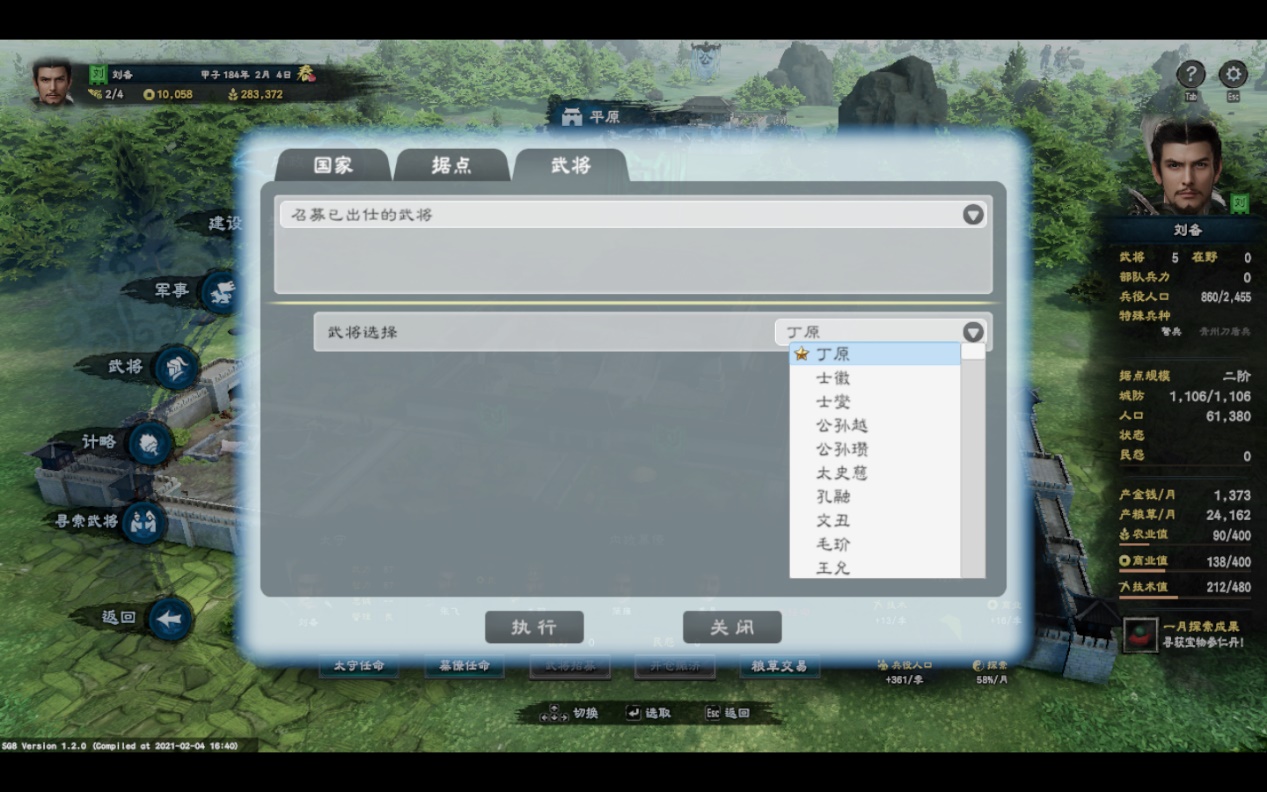Switch to the 据点 tab
This screenshot has height=792, width=1267.
coord(453,167)
